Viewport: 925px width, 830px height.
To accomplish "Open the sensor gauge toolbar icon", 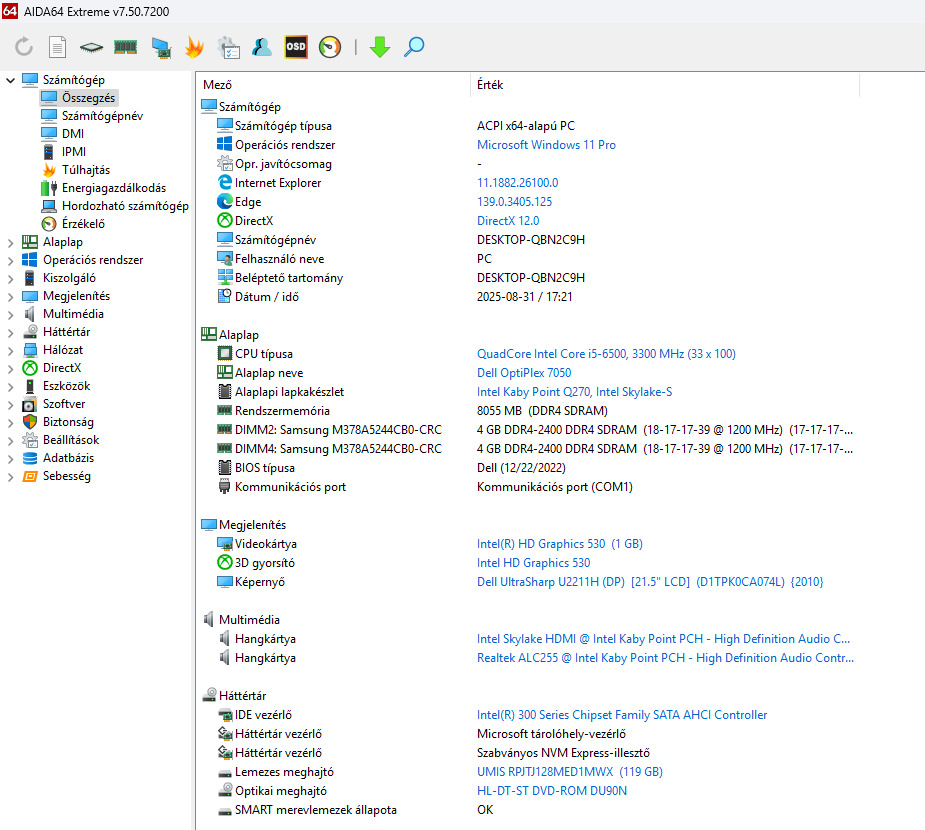I will [330, 47].
